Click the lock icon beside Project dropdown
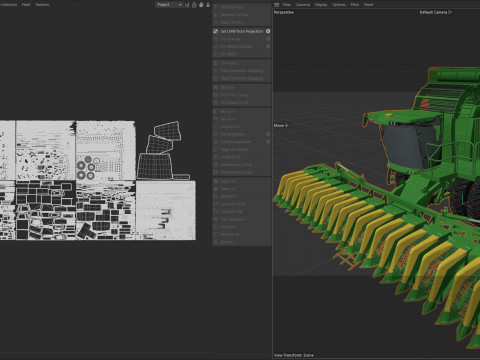 click(194, 5)
